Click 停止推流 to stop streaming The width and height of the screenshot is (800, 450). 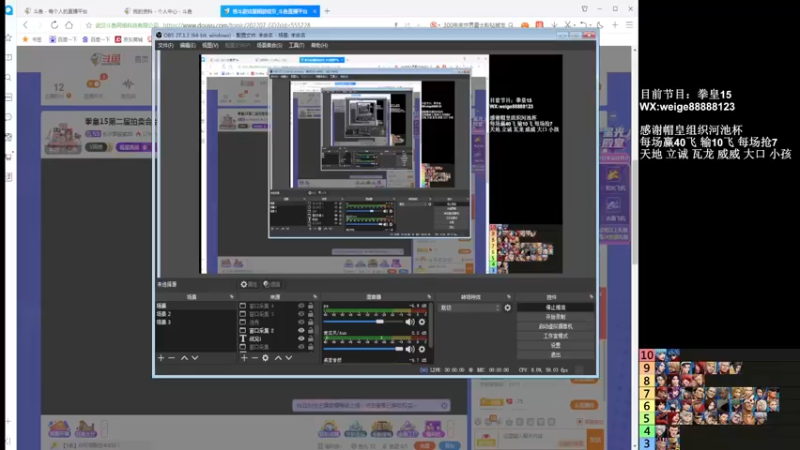coord(556,308)
